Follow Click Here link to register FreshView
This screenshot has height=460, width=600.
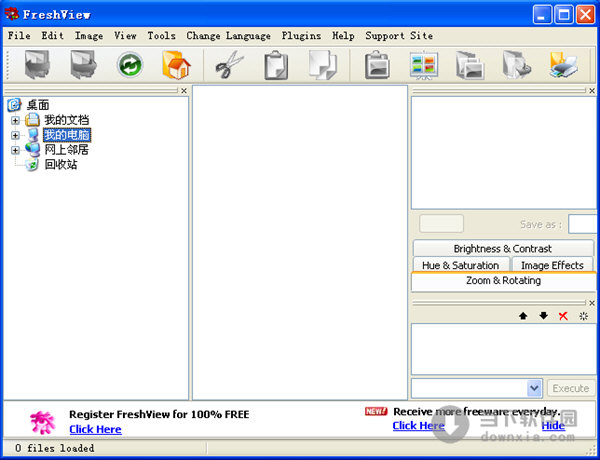pyautogui.click(x=95, y=429)
